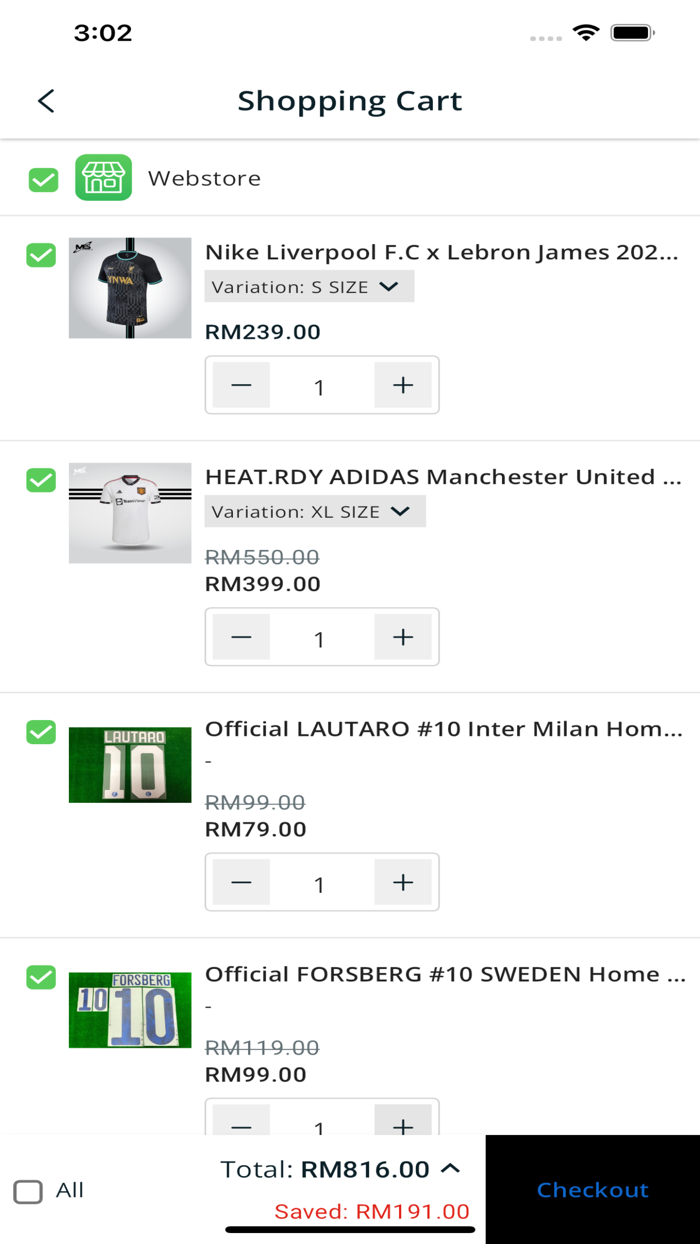
Task: Open the S SIZE variation dropdown
Action: tap(309, 287)
